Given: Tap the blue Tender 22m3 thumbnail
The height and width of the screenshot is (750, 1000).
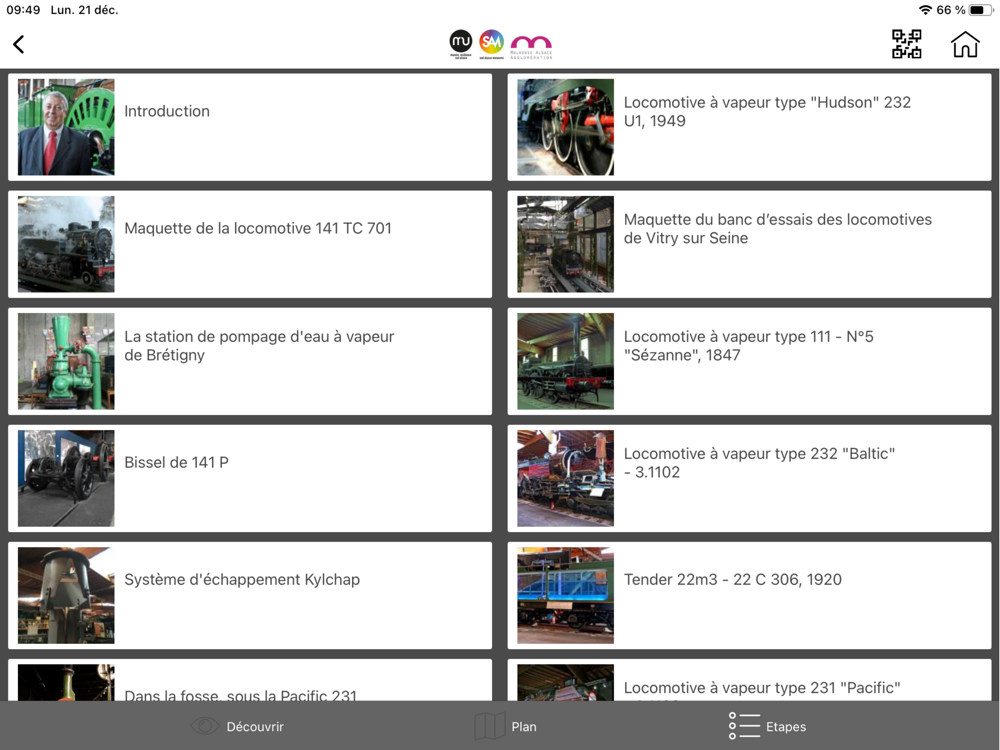Looking at the screenshot, I should click(566, 596).
